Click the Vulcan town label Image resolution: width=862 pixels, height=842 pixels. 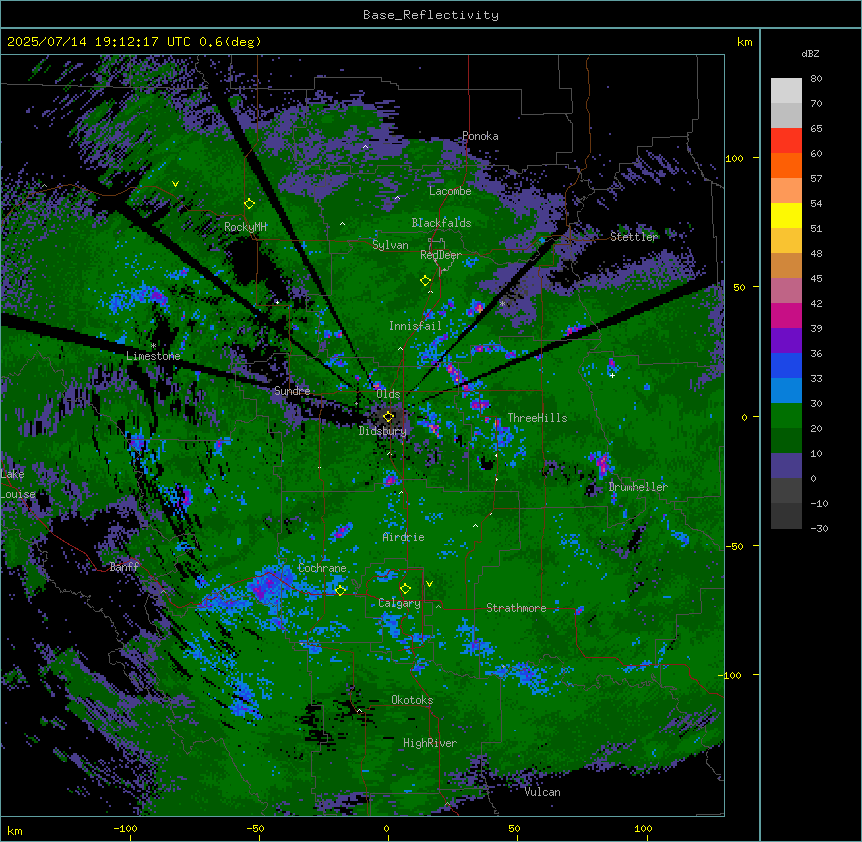click(543, 792)
